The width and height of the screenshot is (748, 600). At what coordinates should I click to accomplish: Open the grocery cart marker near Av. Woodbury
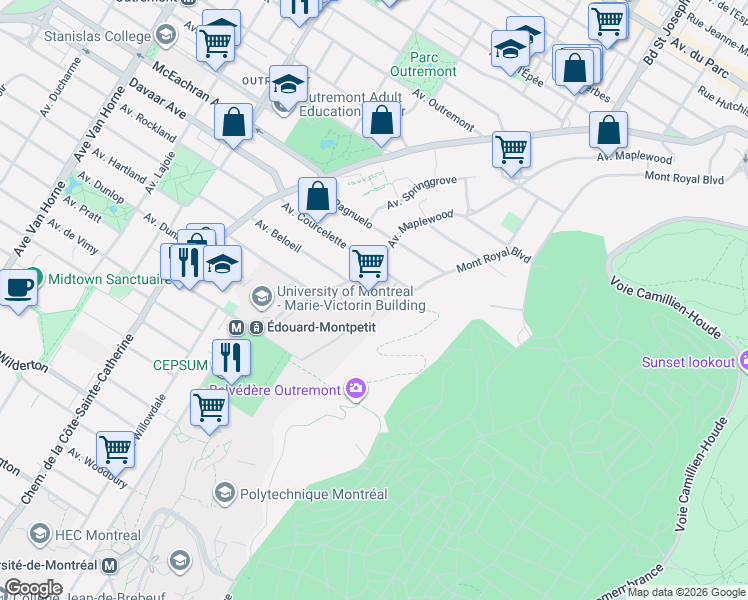click(x=115, y=452)
